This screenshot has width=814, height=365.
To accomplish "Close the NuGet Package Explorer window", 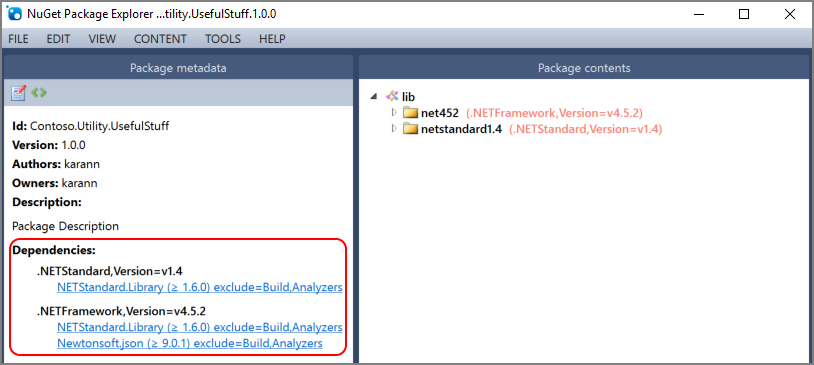I will (790, 14).
